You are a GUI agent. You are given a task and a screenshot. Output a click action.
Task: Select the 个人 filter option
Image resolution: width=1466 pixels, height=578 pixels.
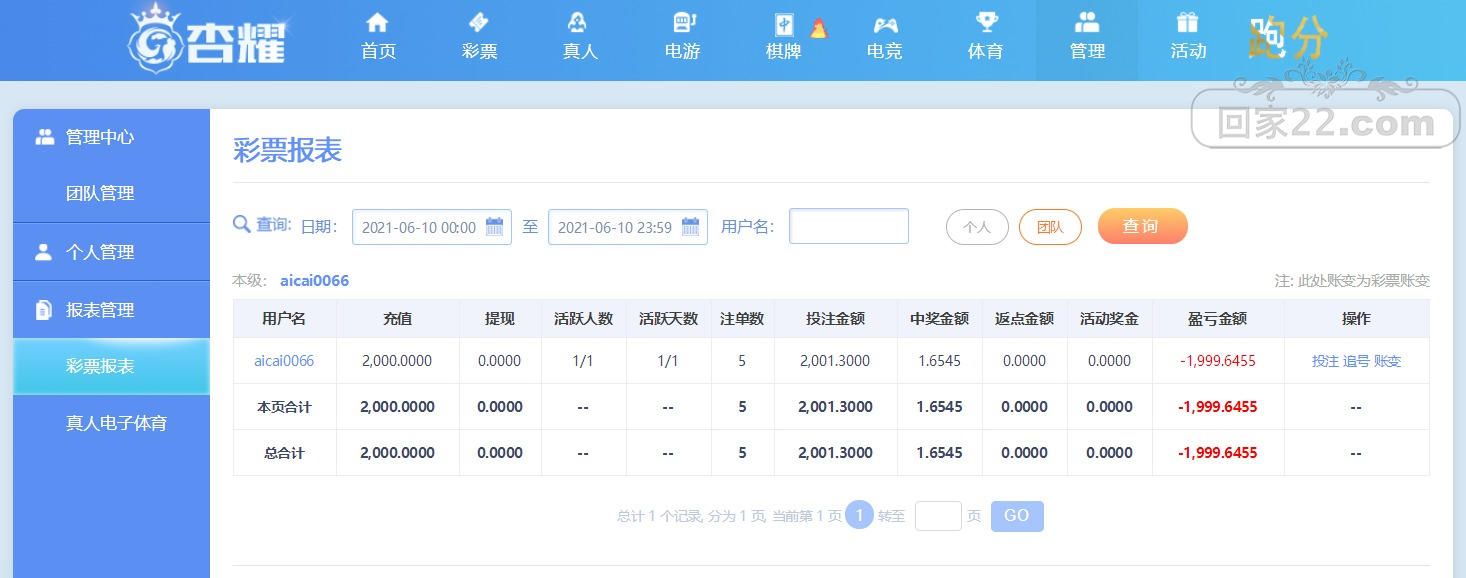tap(977, 227)
